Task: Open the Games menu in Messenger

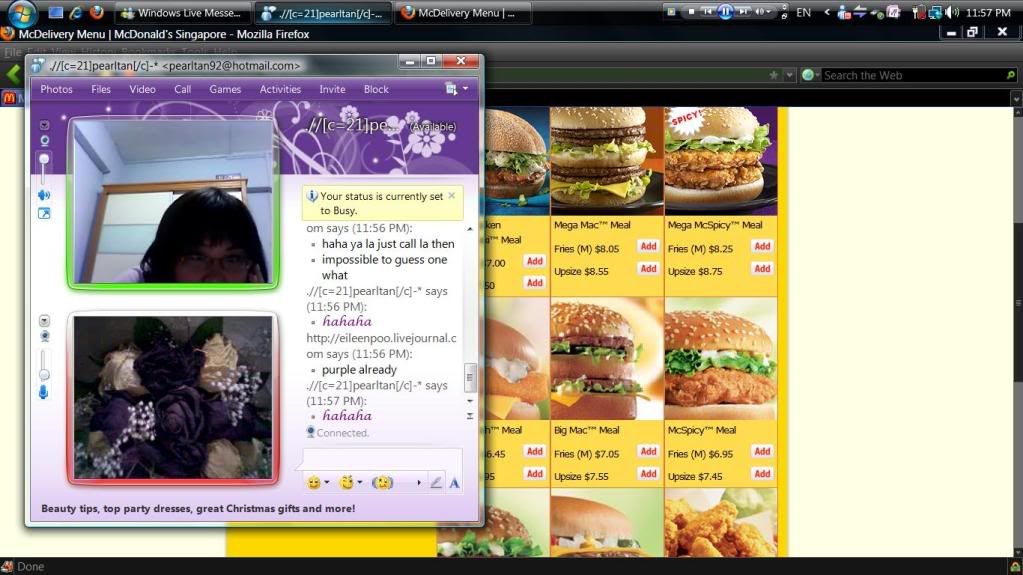Action: click(225, 89)
